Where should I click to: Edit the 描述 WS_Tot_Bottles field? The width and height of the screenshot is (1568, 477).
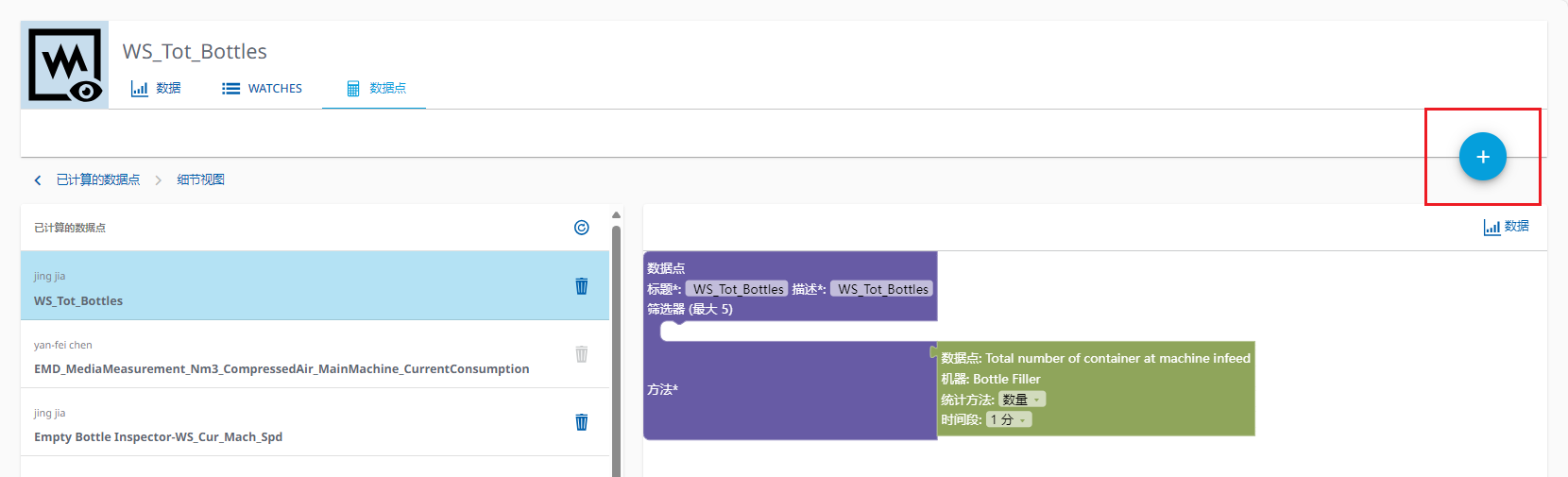882,289
